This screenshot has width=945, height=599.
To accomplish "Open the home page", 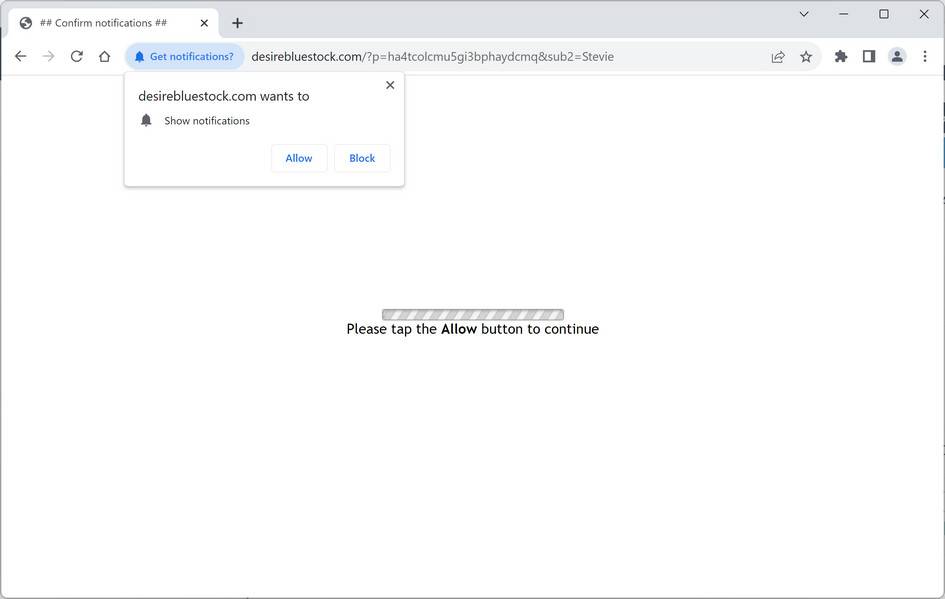I will click(x=104, y=56).
